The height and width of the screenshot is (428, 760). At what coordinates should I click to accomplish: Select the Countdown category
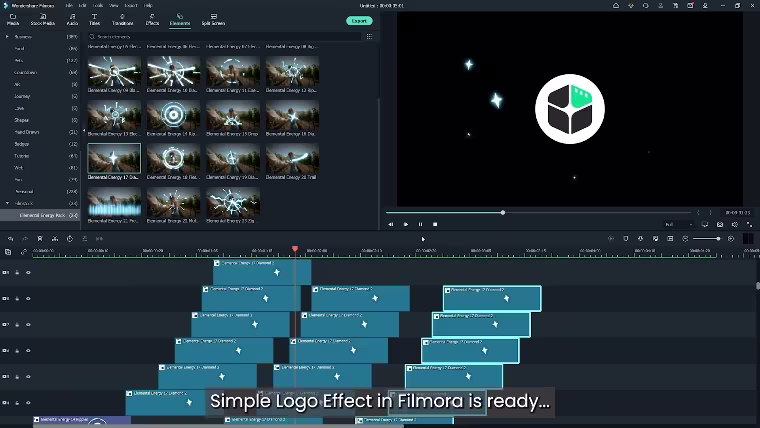25,72
